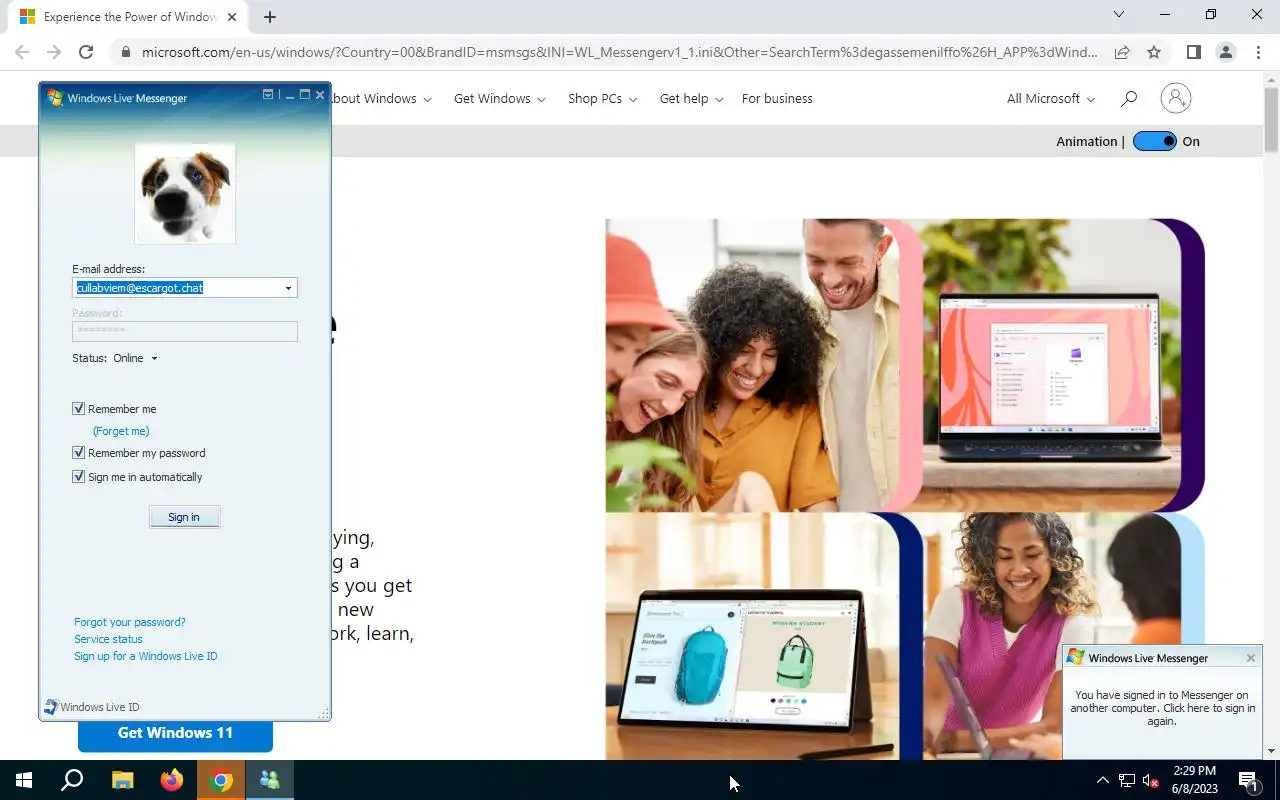Click Chrome forward navigation arrow
1280x800 pixels.
pos(54,52)
